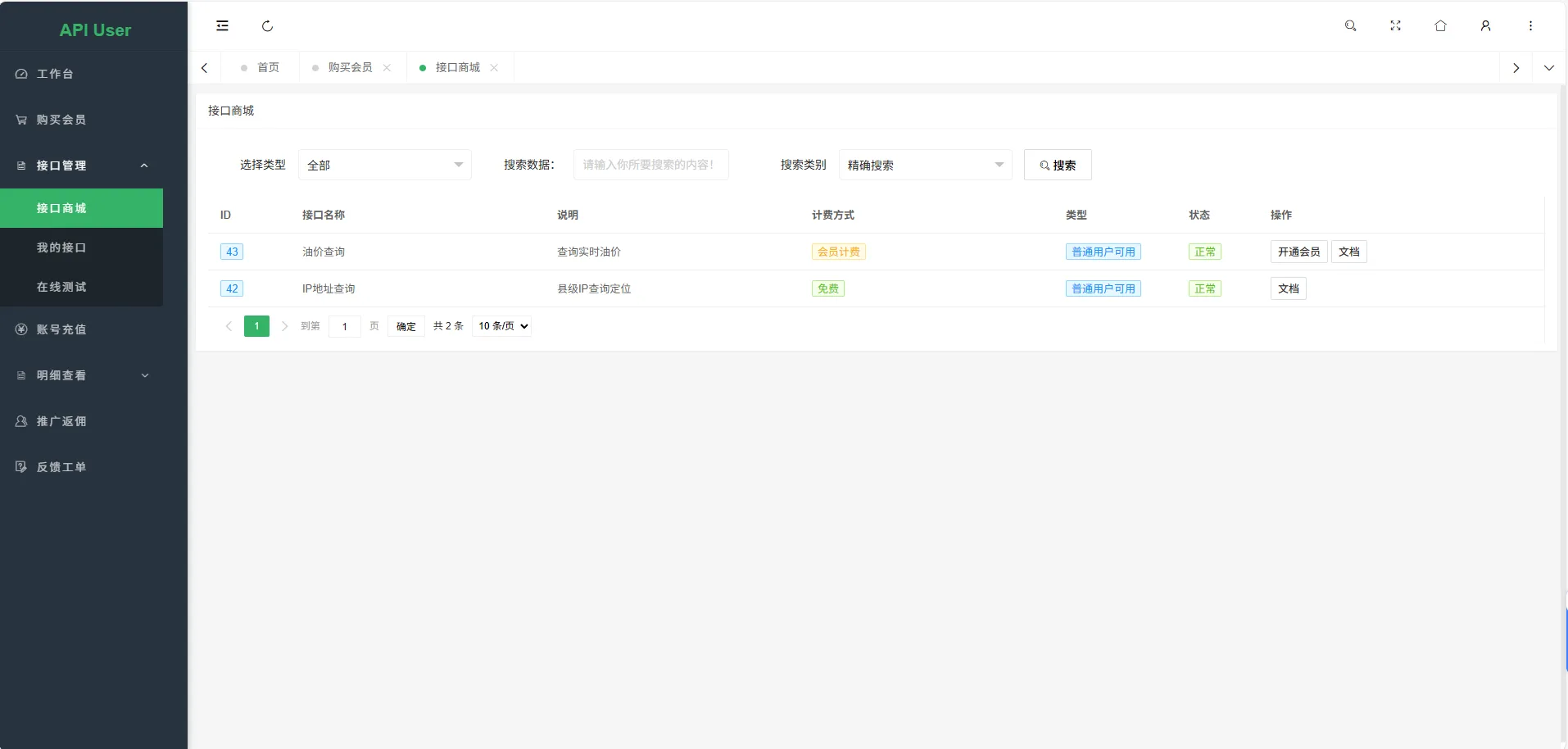This screenshot has width=1568, height=749.
Task: Open 反馈工单 from the sidebar
Action: click(60, 467)
